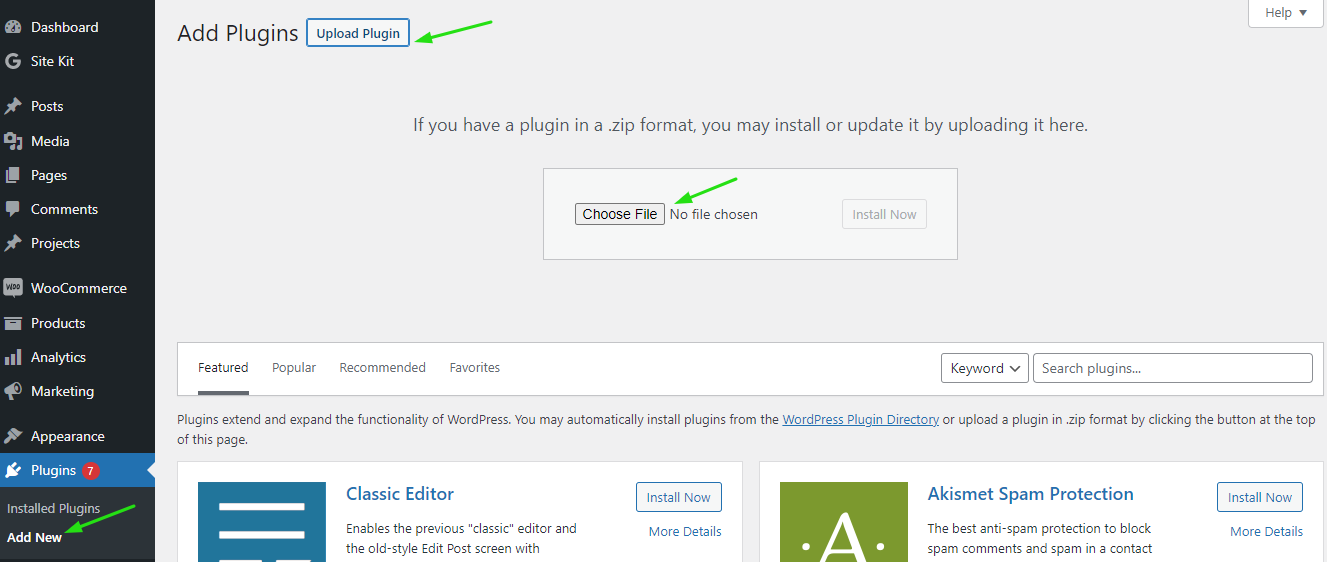Open the Appearance menu label
The width and height of the screenshot is (1327, 562).
coord(68,436)
